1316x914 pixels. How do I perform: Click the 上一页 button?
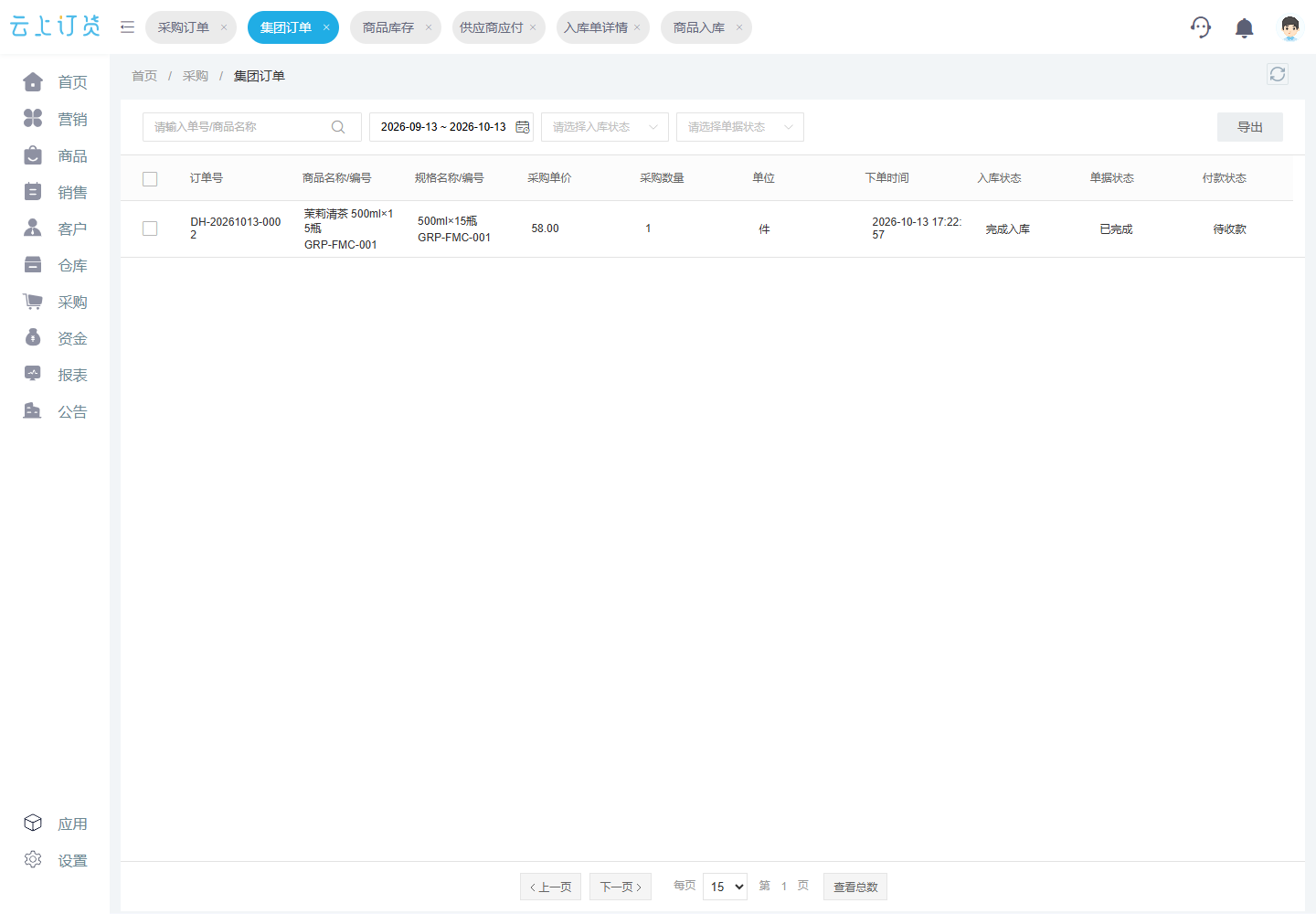click(x=550, y=887)
